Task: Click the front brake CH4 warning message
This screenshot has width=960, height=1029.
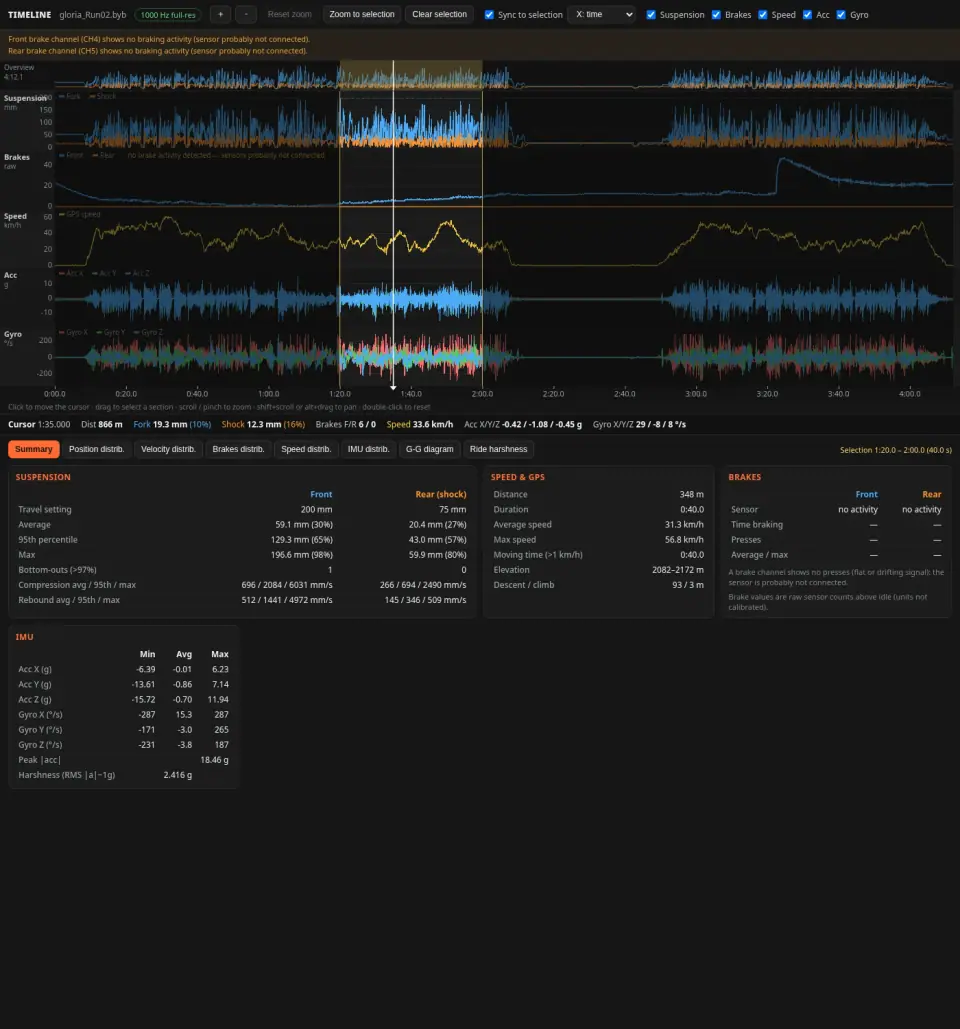Action: tap(159, 39)
